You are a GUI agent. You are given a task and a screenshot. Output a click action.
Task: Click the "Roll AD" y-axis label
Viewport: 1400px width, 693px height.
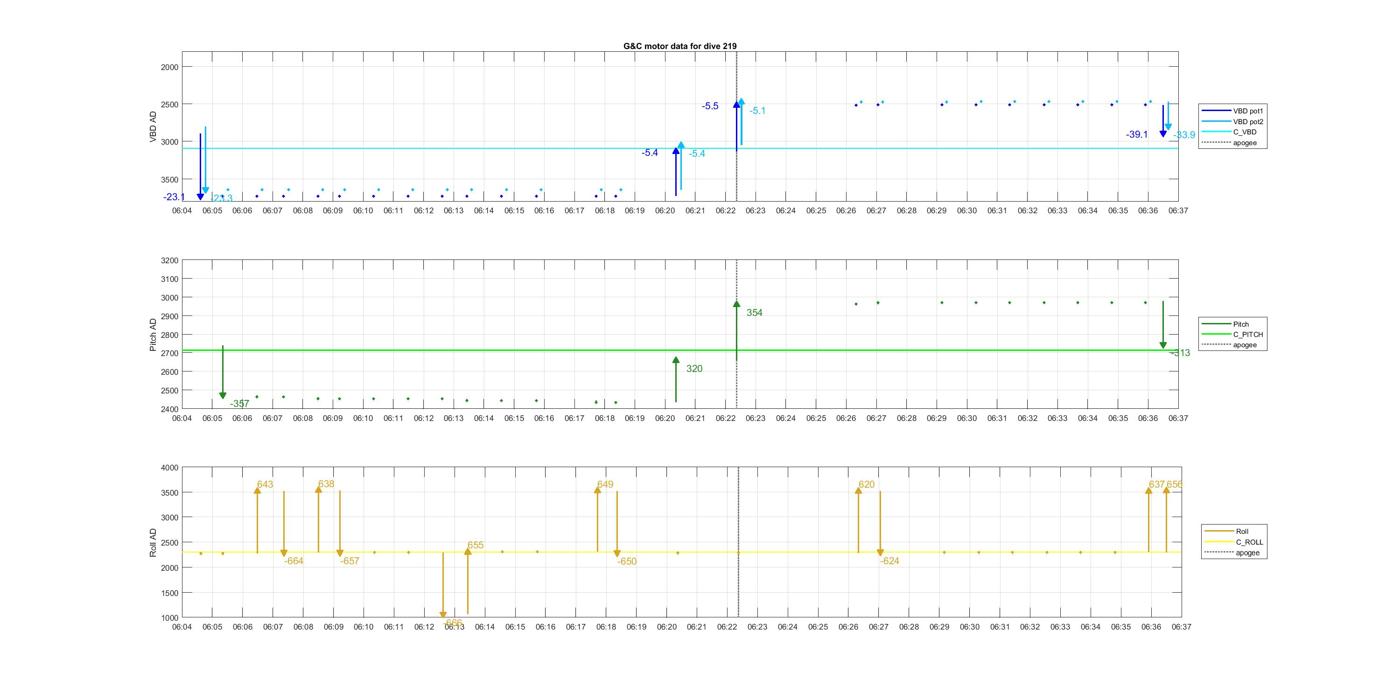point(154,543)
